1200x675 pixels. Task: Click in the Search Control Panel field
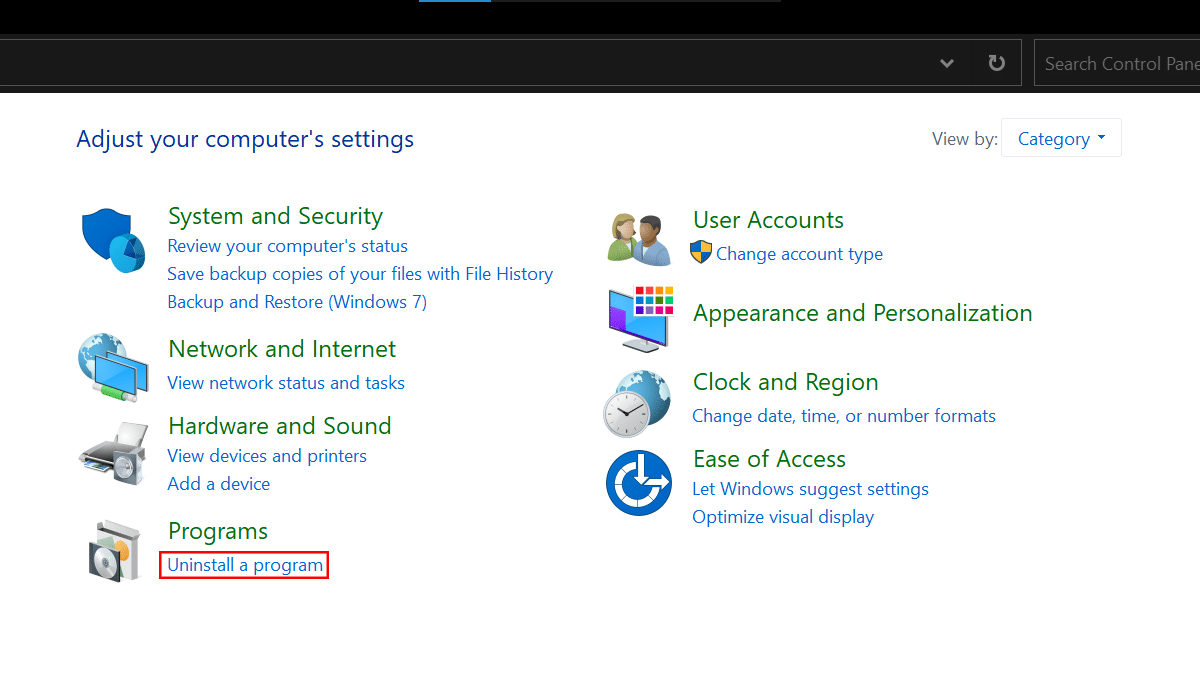pyautogui.click(x=1116, y=63)
